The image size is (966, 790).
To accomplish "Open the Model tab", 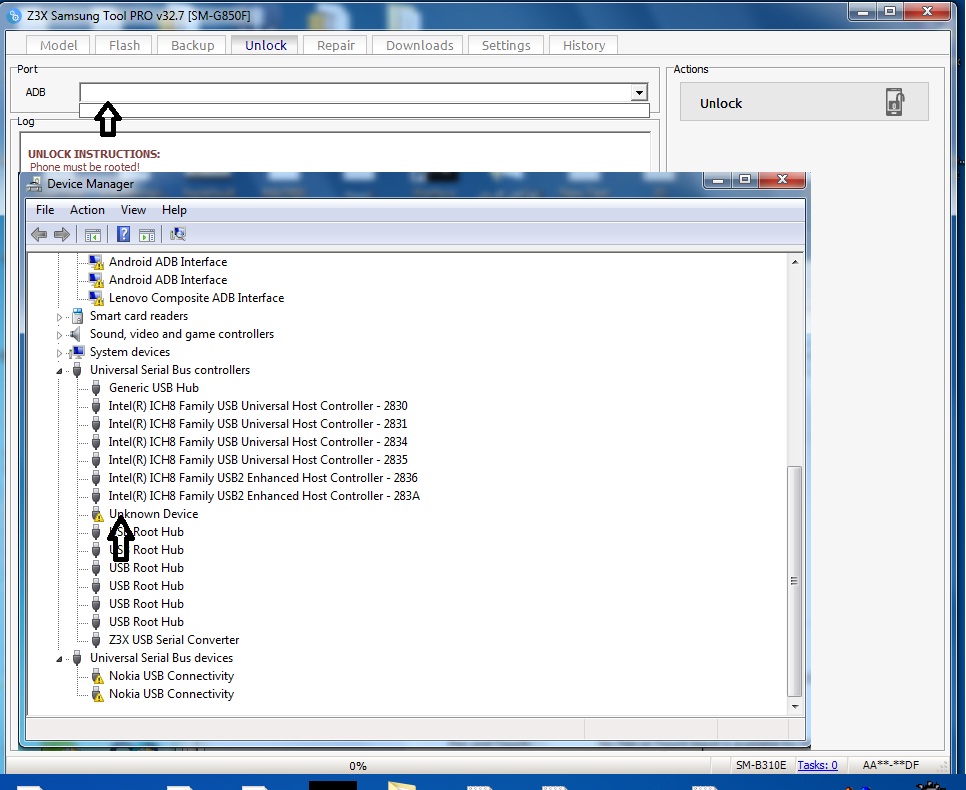I will [59, 45].
